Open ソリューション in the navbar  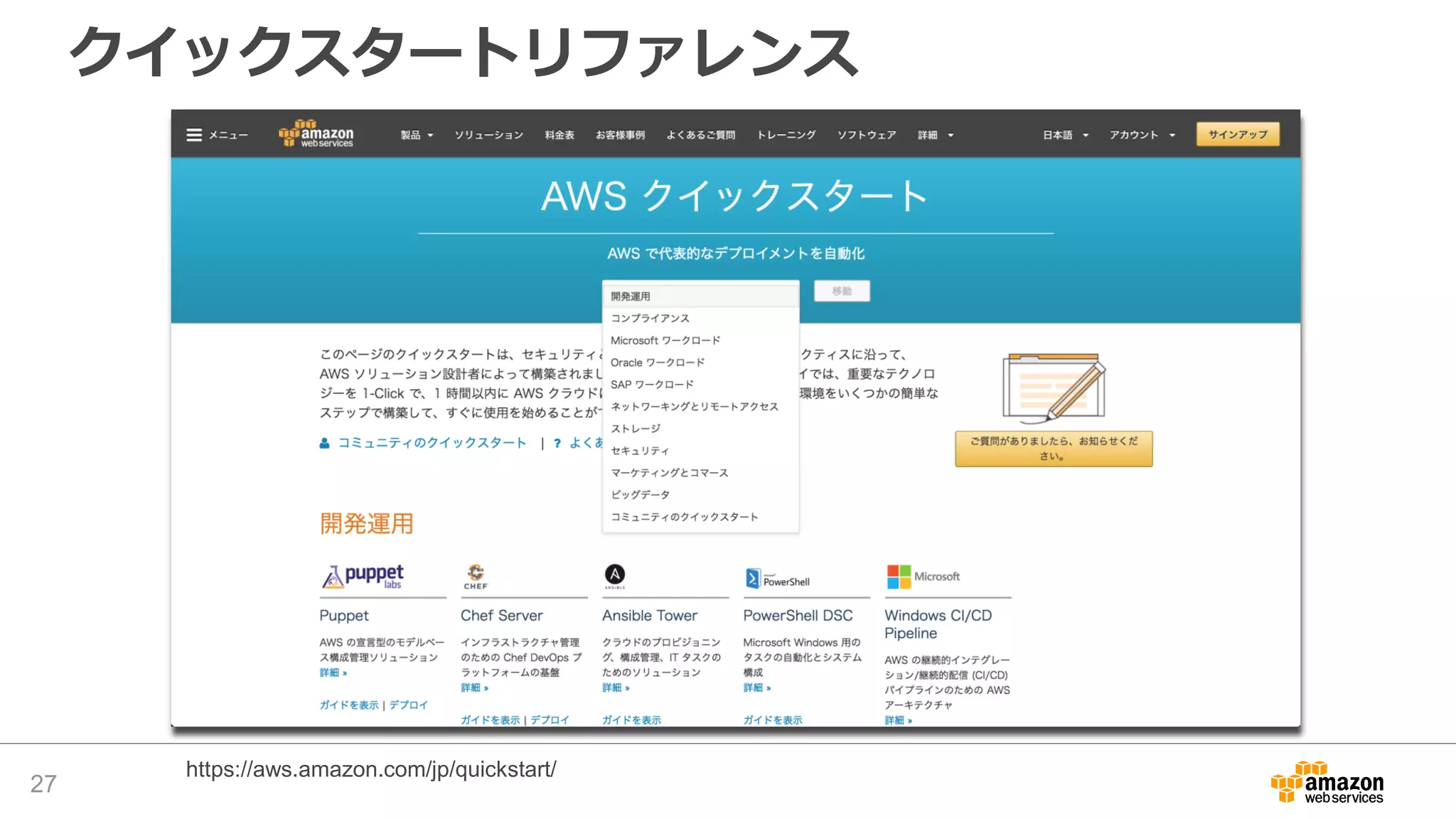click(x=489, y=135)
